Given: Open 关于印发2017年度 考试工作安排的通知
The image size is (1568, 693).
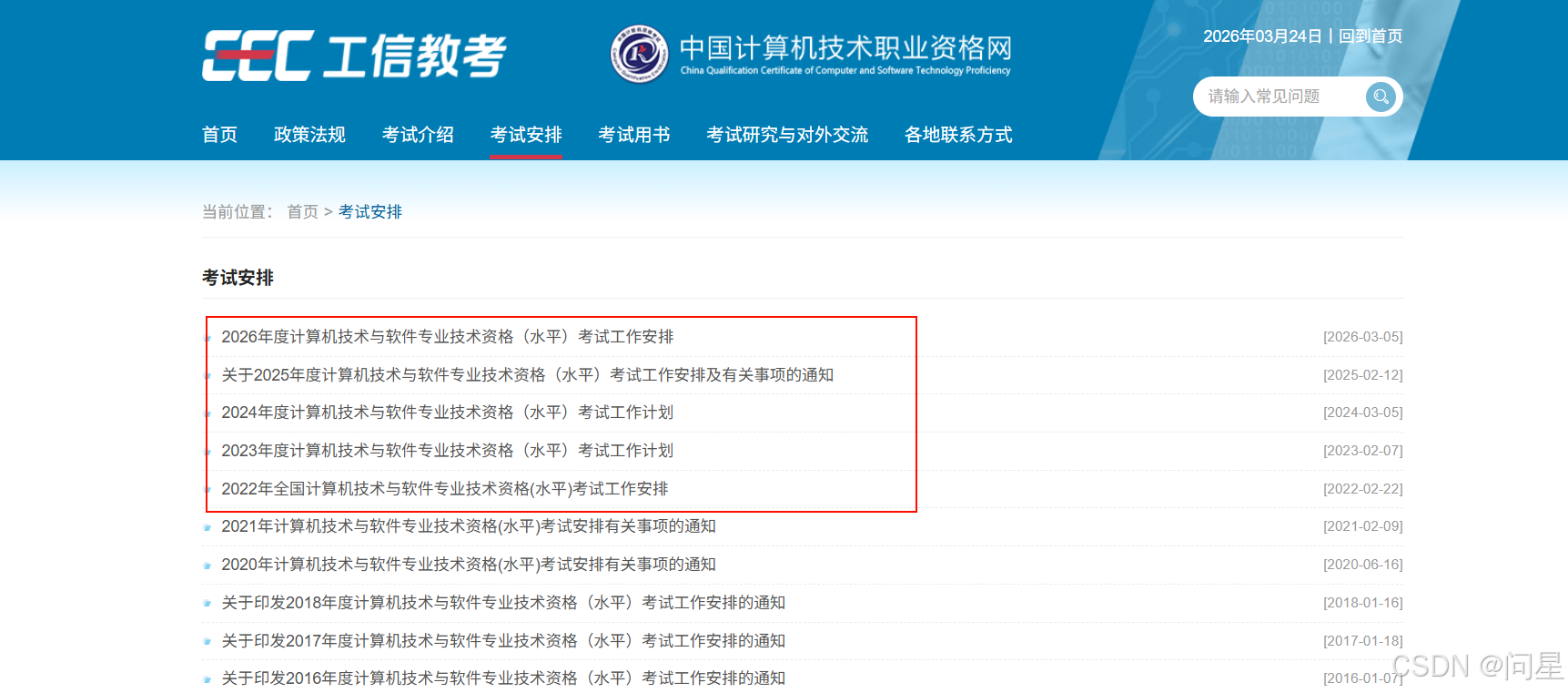Looking at the screenshot, I should [x=503, y=641].
